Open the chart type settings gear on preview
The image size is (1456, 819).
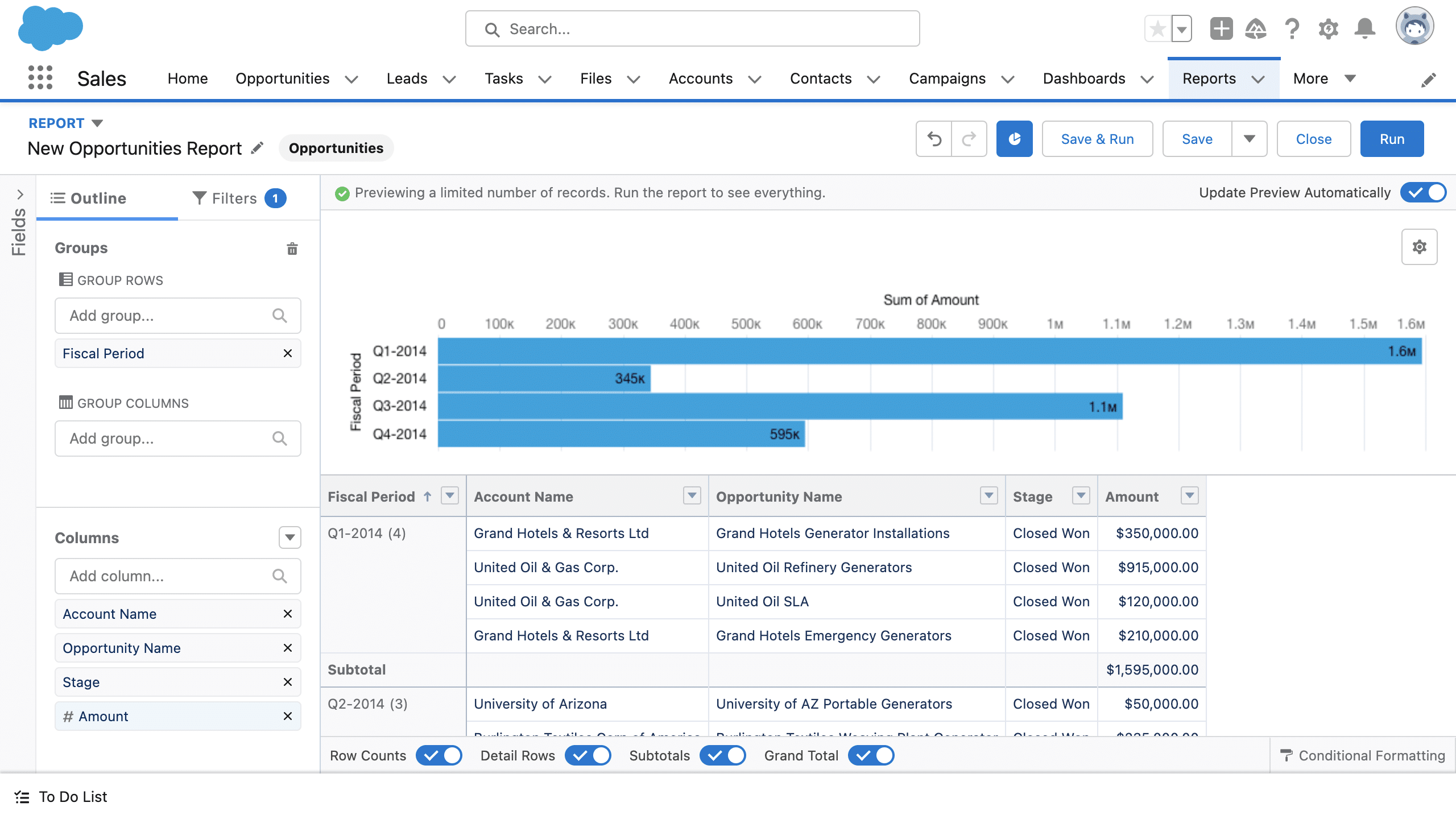pyautogui.click(x=1418, y=247)
